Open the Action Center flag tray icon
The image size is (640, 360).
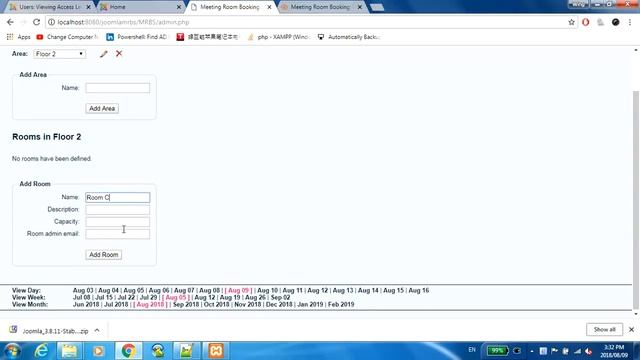(554, 351)
